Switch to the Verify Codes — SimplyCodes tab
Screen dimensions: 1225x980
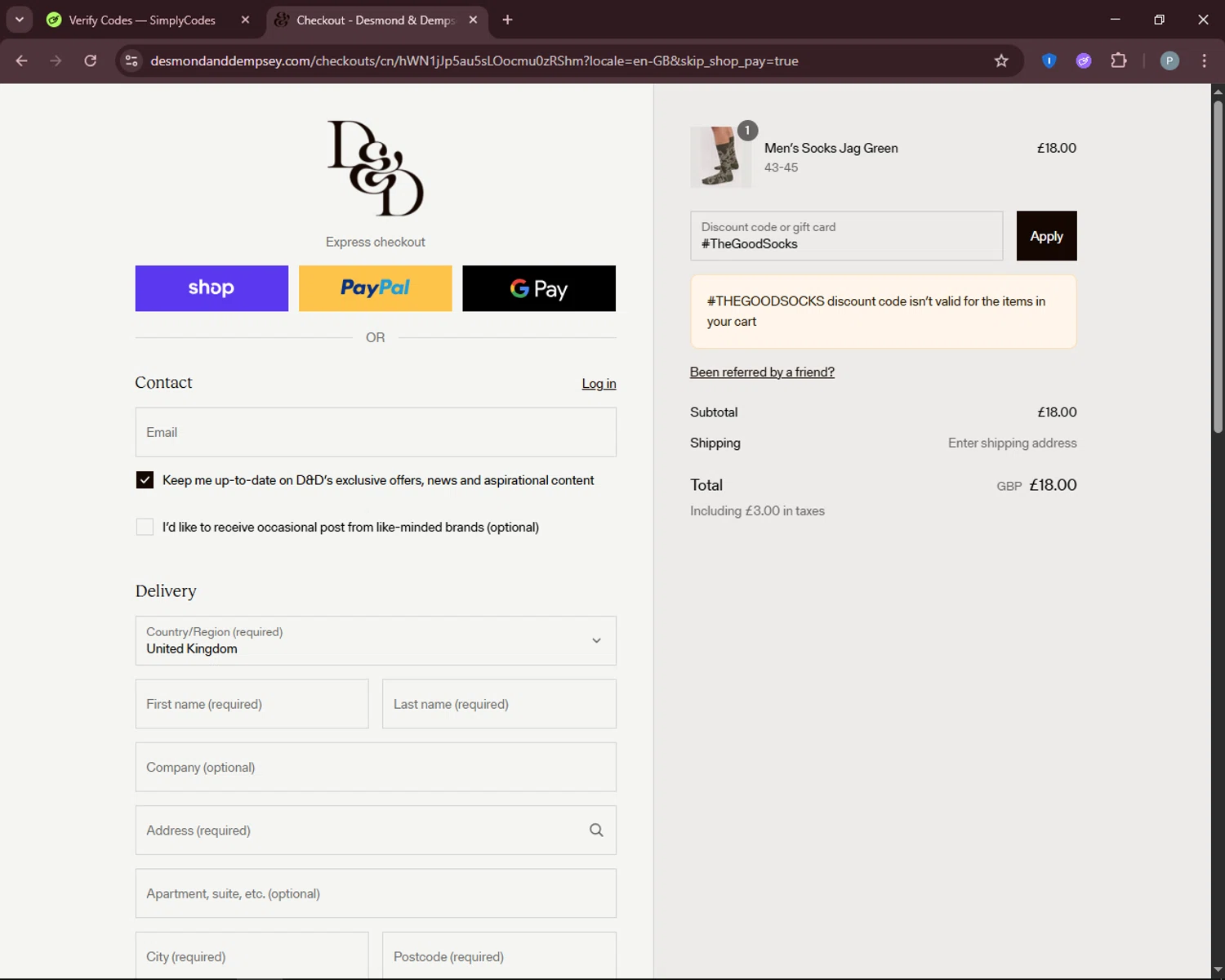click(x=142, y=20)
